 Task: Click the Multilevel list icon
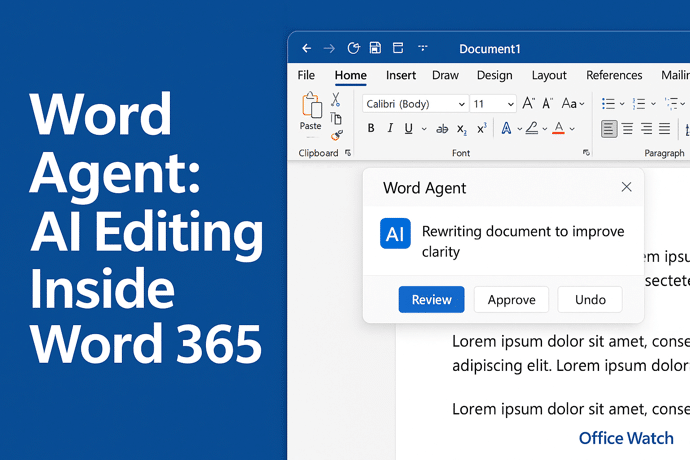[x=671, y=104]
